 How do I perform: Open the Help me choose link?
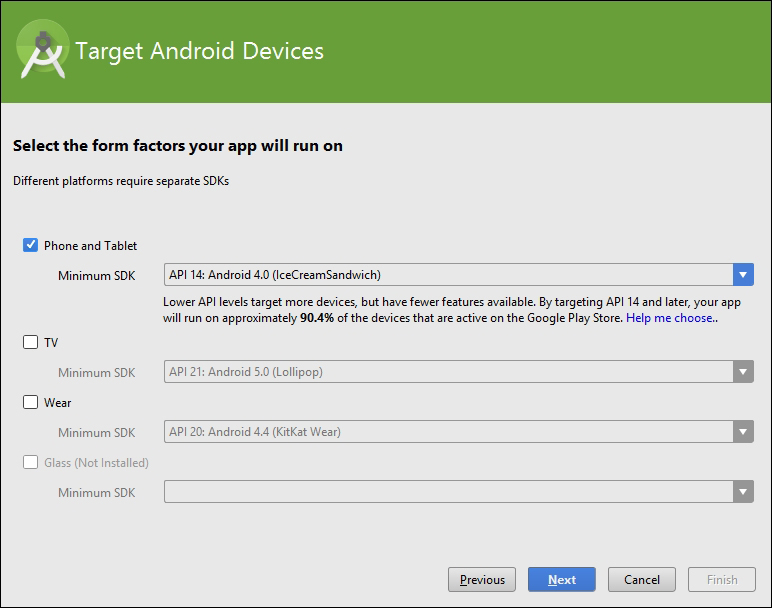(672, 318)
